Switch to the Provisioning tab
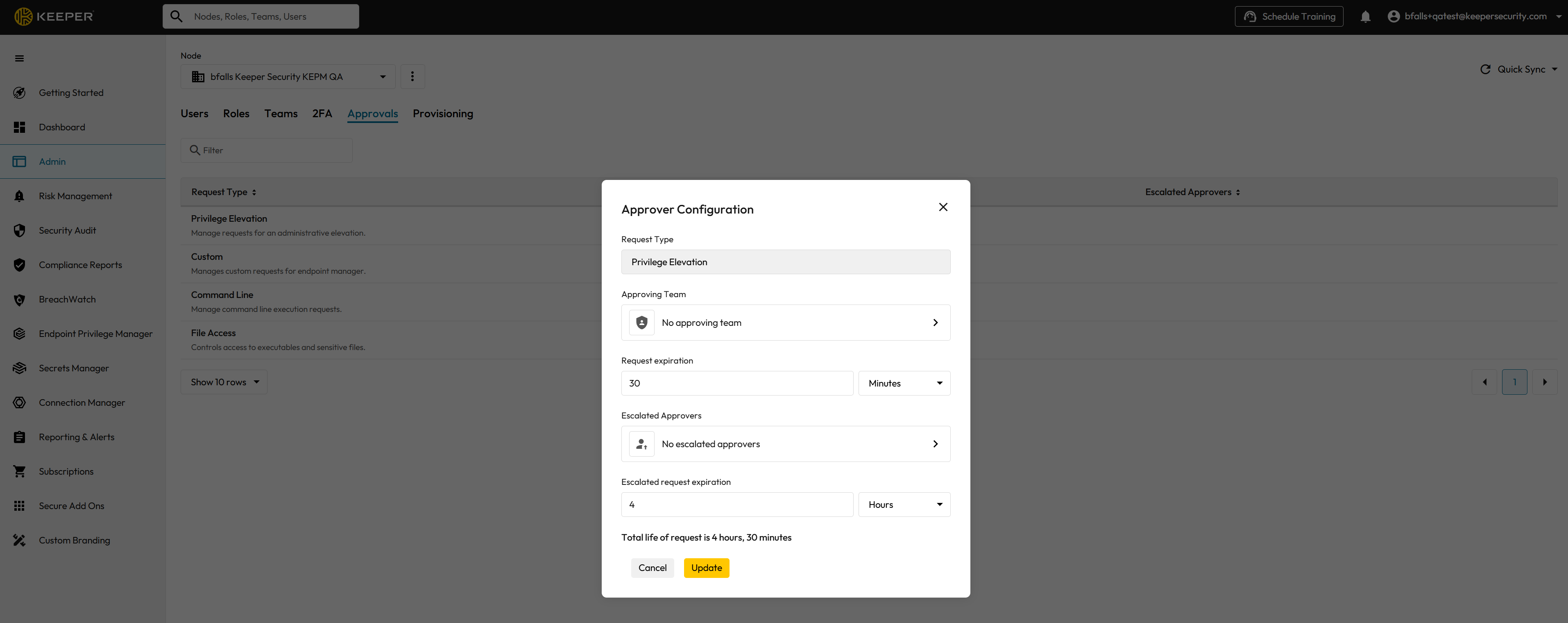The image size is (1568, 623). (442, 113)
